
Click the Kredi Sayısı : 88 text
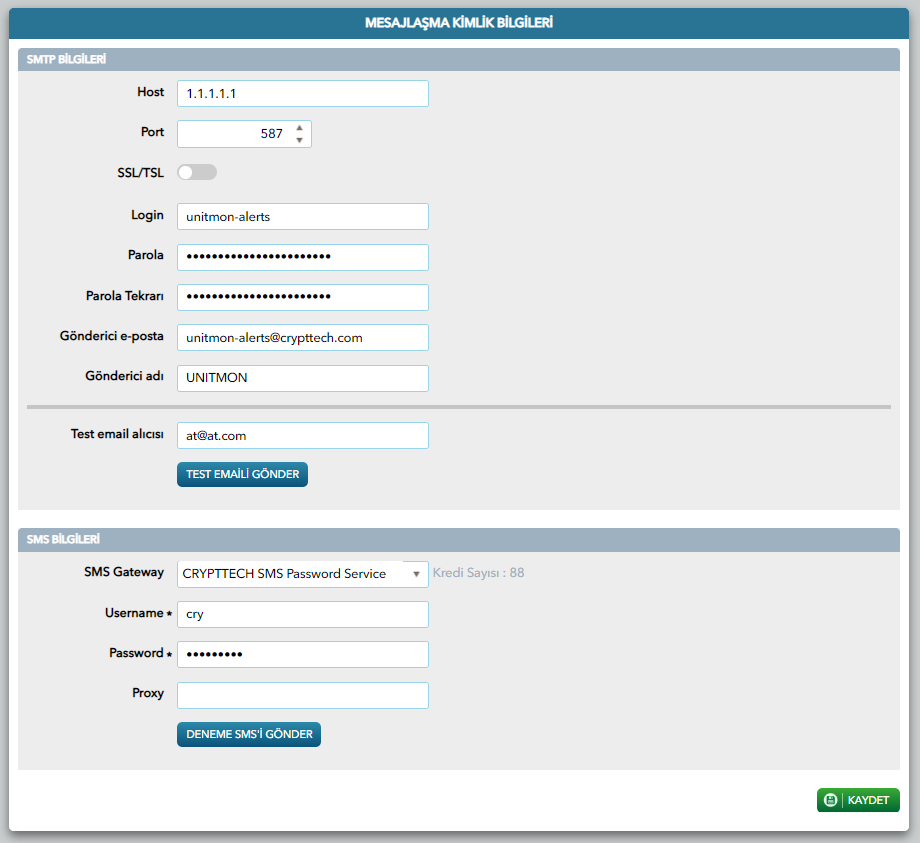478,573
